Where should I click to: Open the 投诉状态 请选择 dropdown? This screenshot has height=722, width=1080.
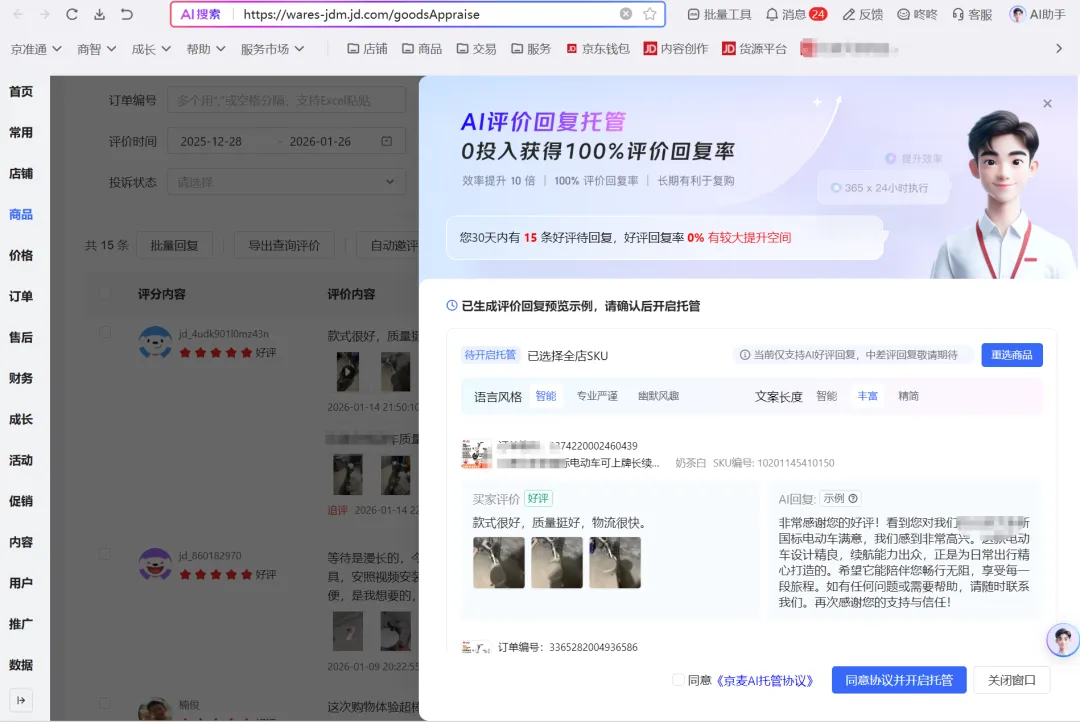point(286,182)
